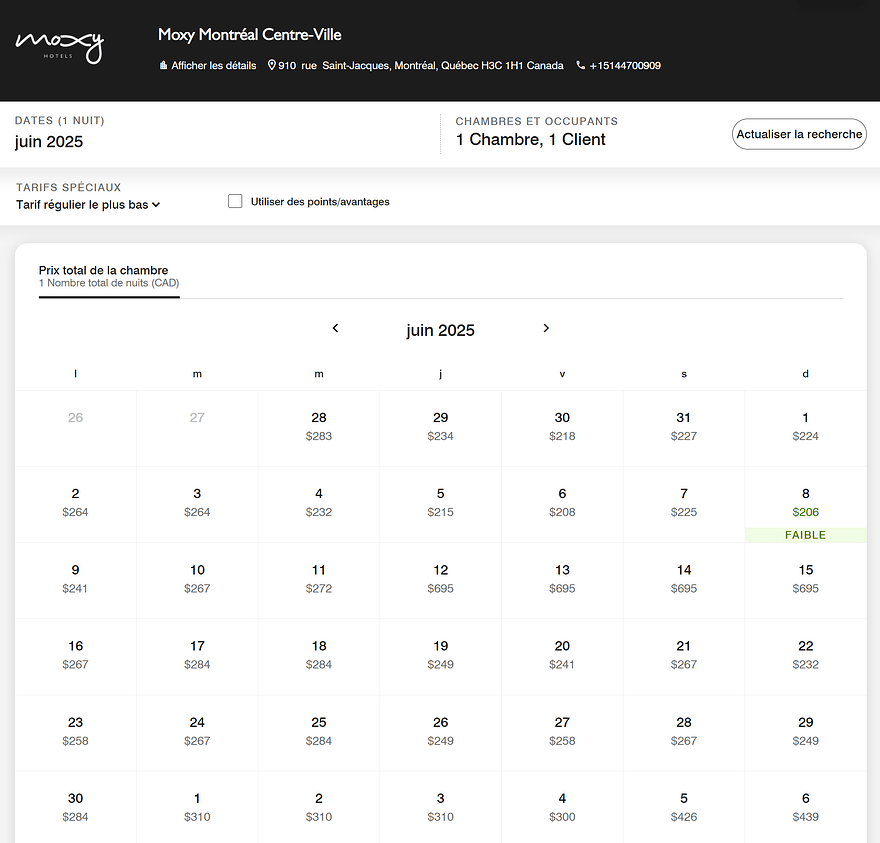The height and width of the screenshot is (843, 880).
Task: Call the phone number +15144700909
Action: pyautogui.click(x=625, y=66)
